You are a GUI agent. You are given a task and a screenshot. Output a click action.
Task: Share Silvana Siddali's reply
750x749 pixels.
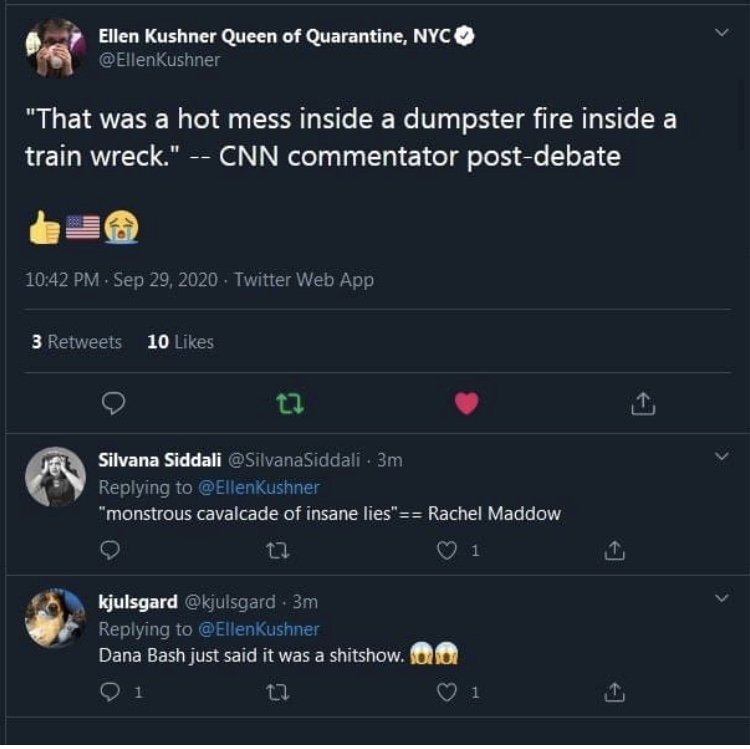pos(617,549)
